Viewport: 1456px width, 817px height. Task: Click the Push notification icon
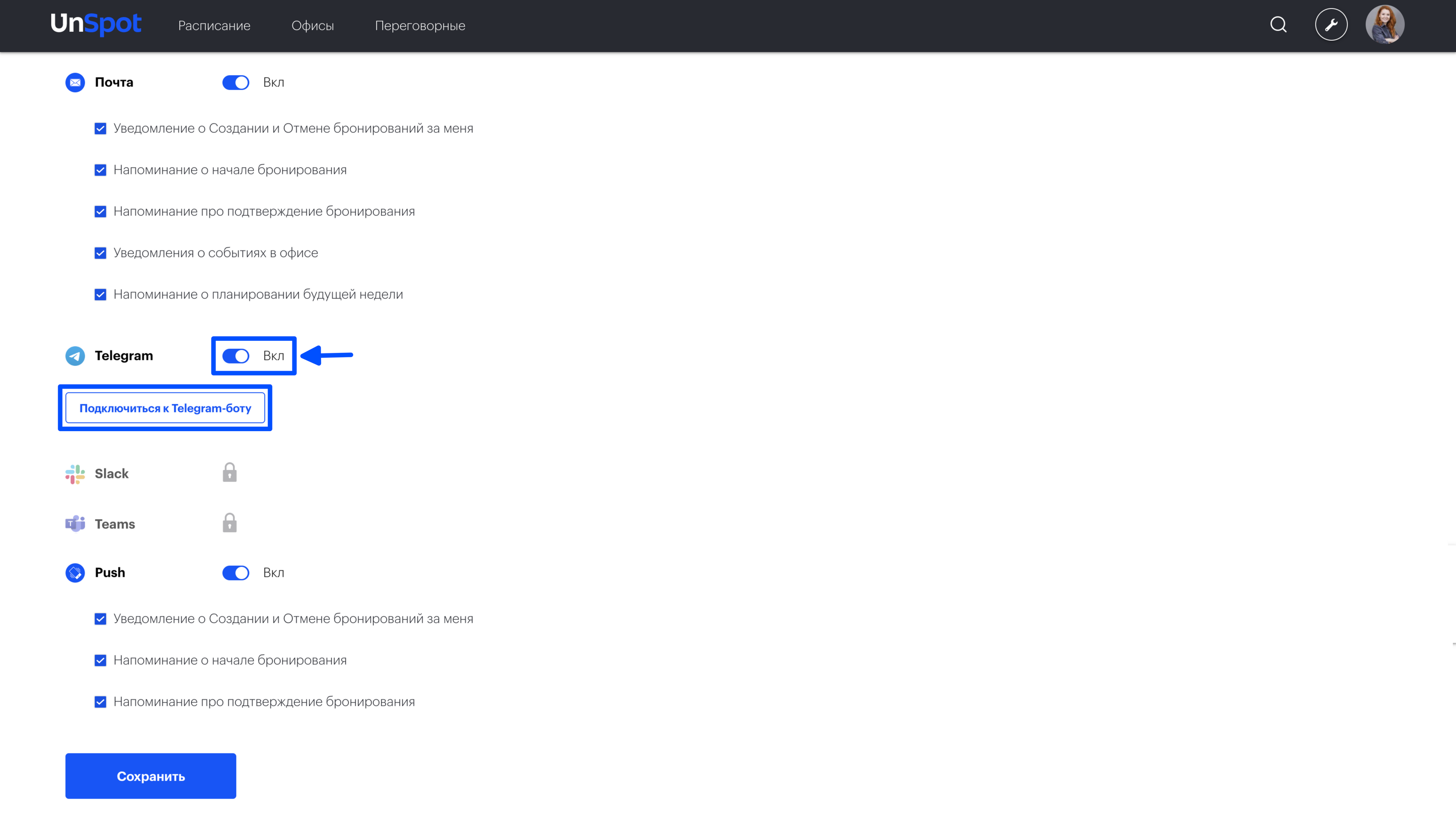75,573
